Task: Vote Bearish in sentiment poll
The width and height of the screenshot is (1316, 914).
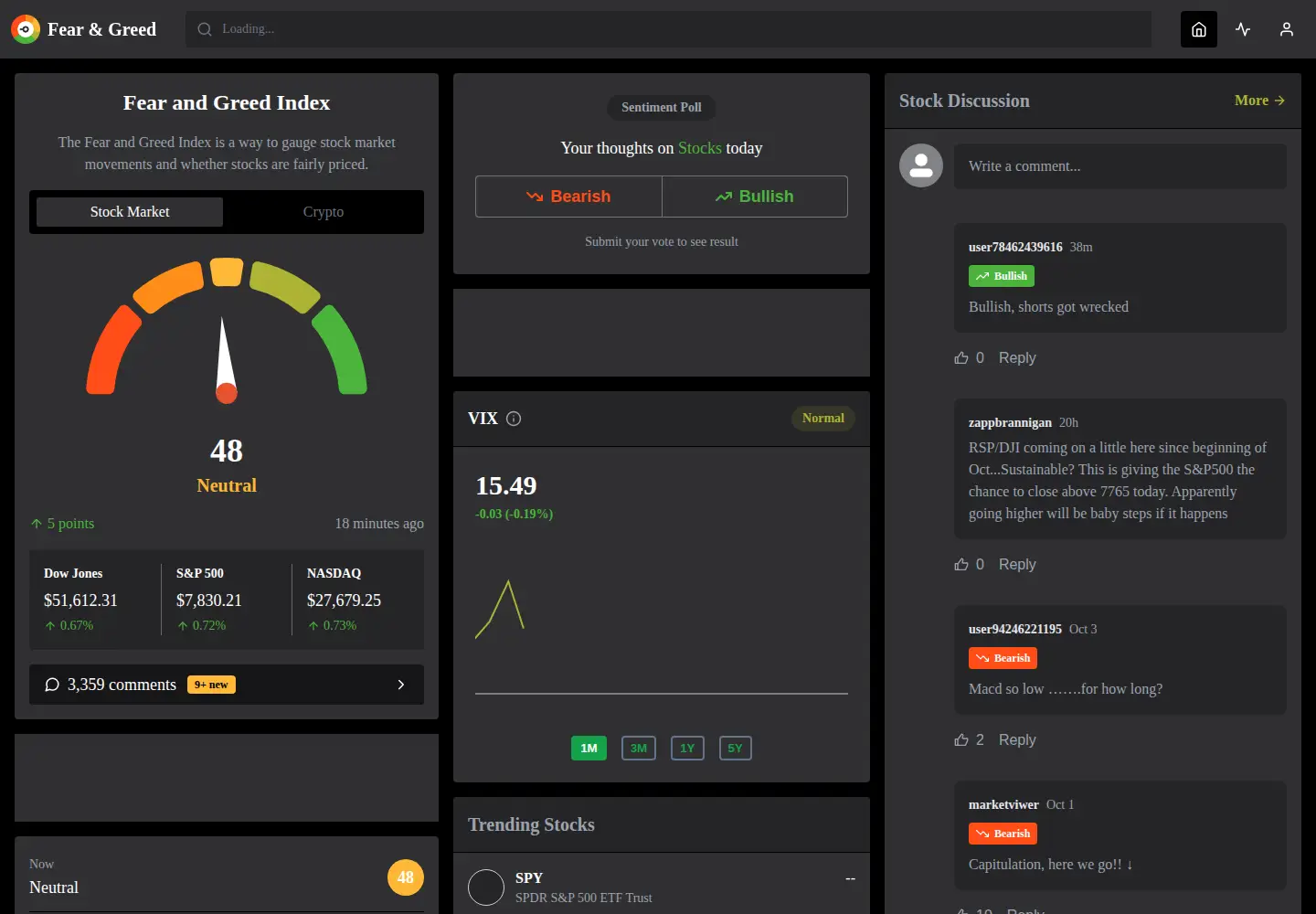Action: [x=568, y=197]
